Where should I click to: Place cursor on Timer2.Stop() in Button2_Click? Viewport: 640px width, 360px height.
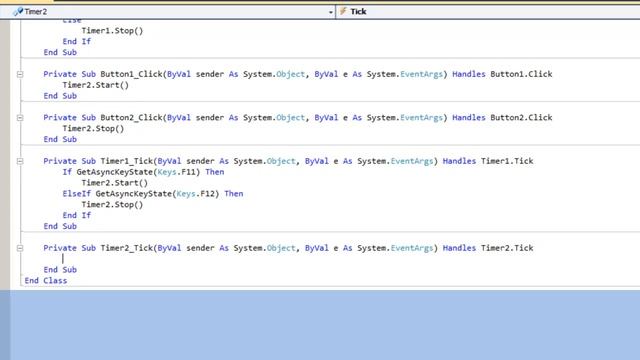(x=93, y=129)
